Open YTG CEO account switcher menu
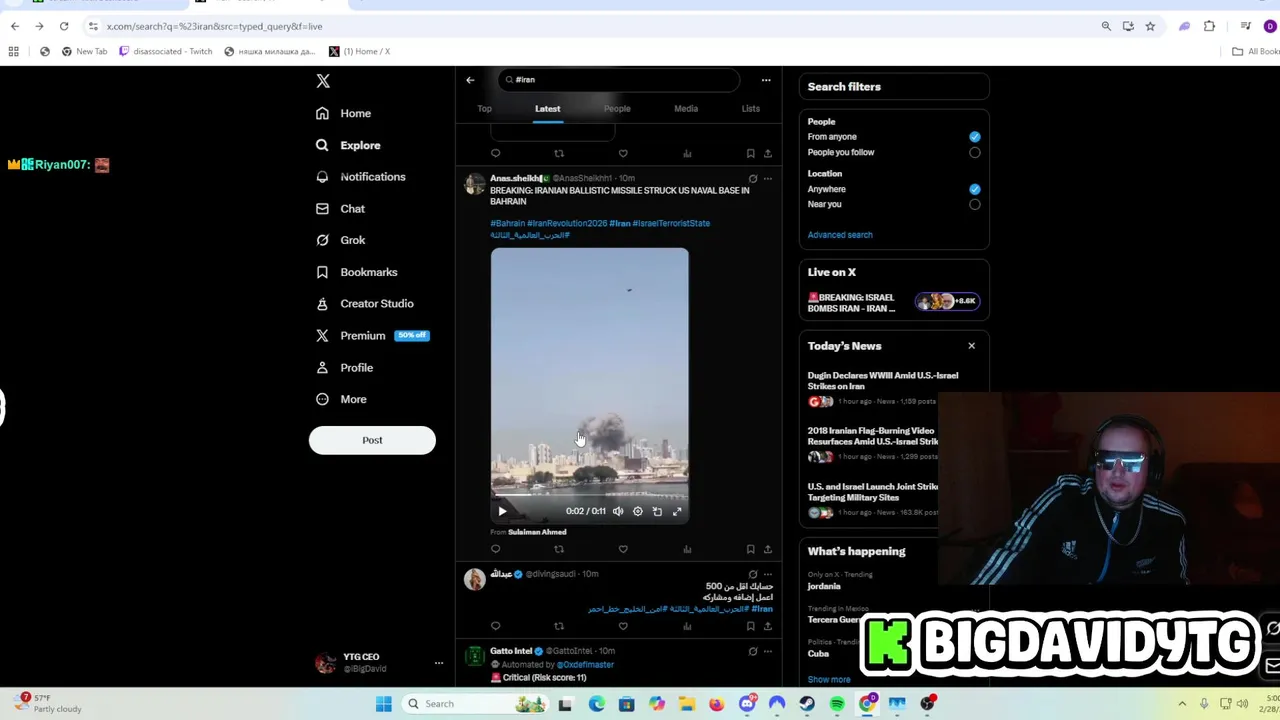Screen dimensions: 1280x720 click(x=438, y=663)
